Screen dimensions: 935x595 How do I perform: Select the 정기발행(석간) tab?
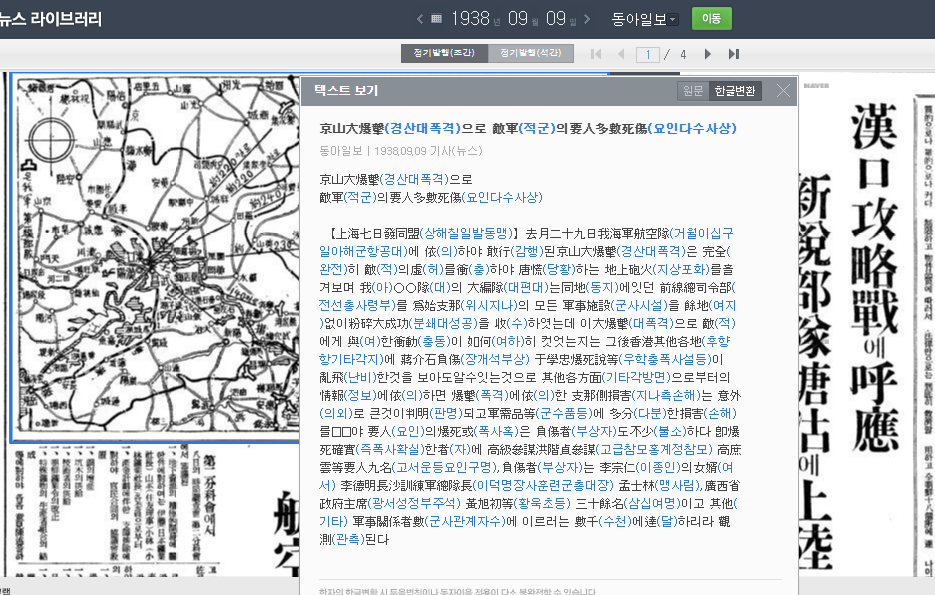point(531,53)
